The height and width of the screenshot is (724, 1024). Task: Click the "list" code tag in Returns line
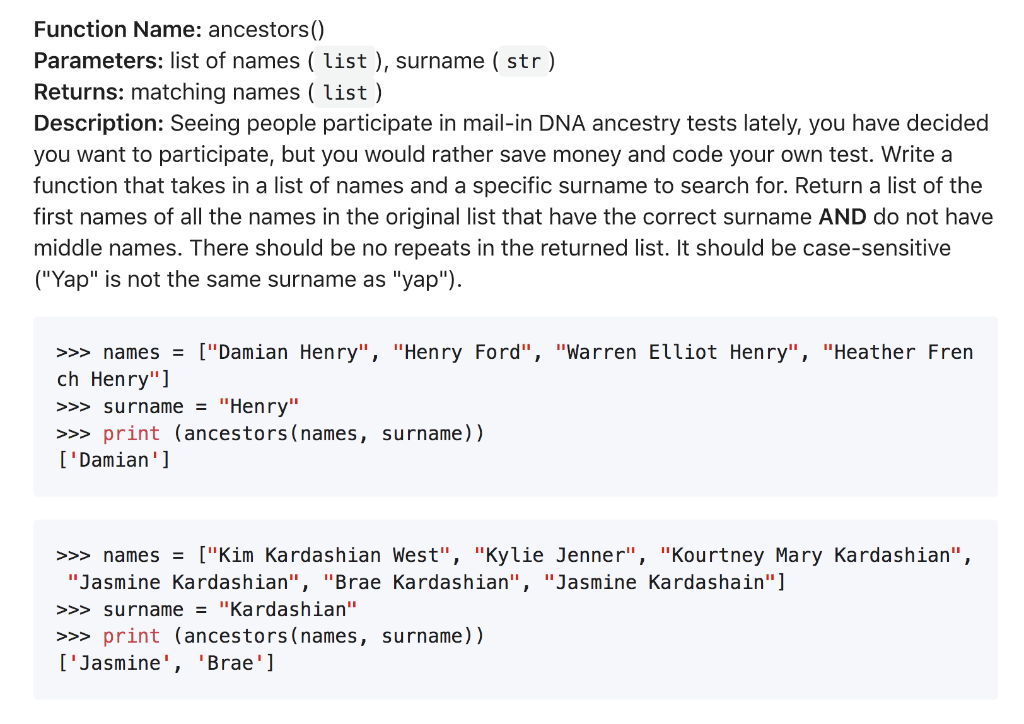[345, 93]
